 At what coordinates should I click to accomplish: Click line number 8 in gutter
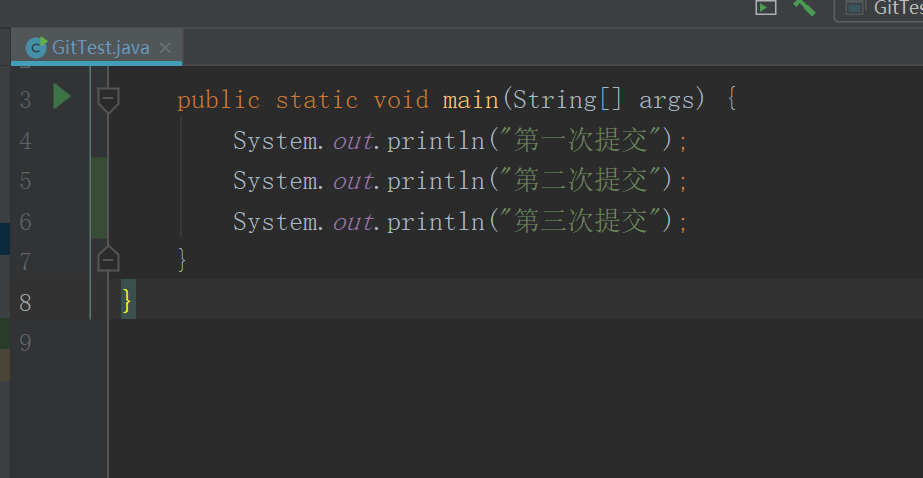25,302
